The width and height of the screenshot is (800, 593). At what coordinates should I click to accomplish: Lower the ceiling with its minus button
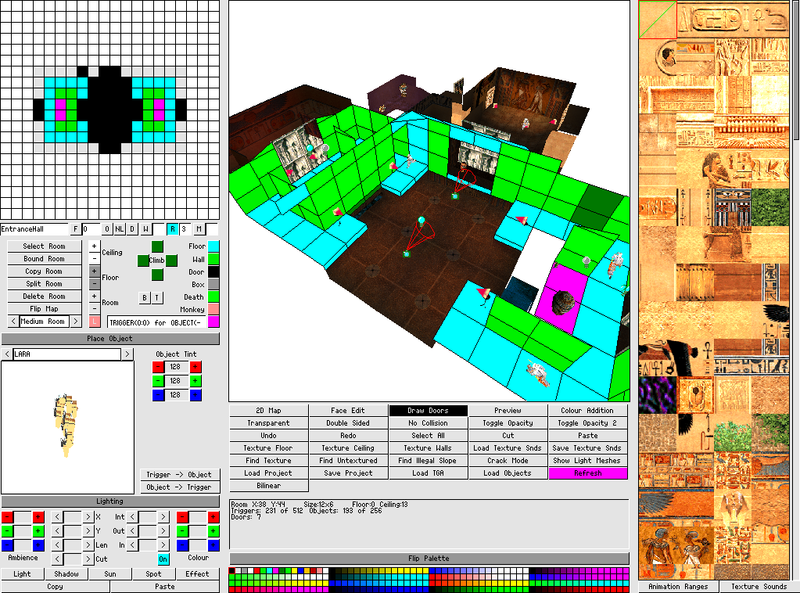click(x=94, y=258)
